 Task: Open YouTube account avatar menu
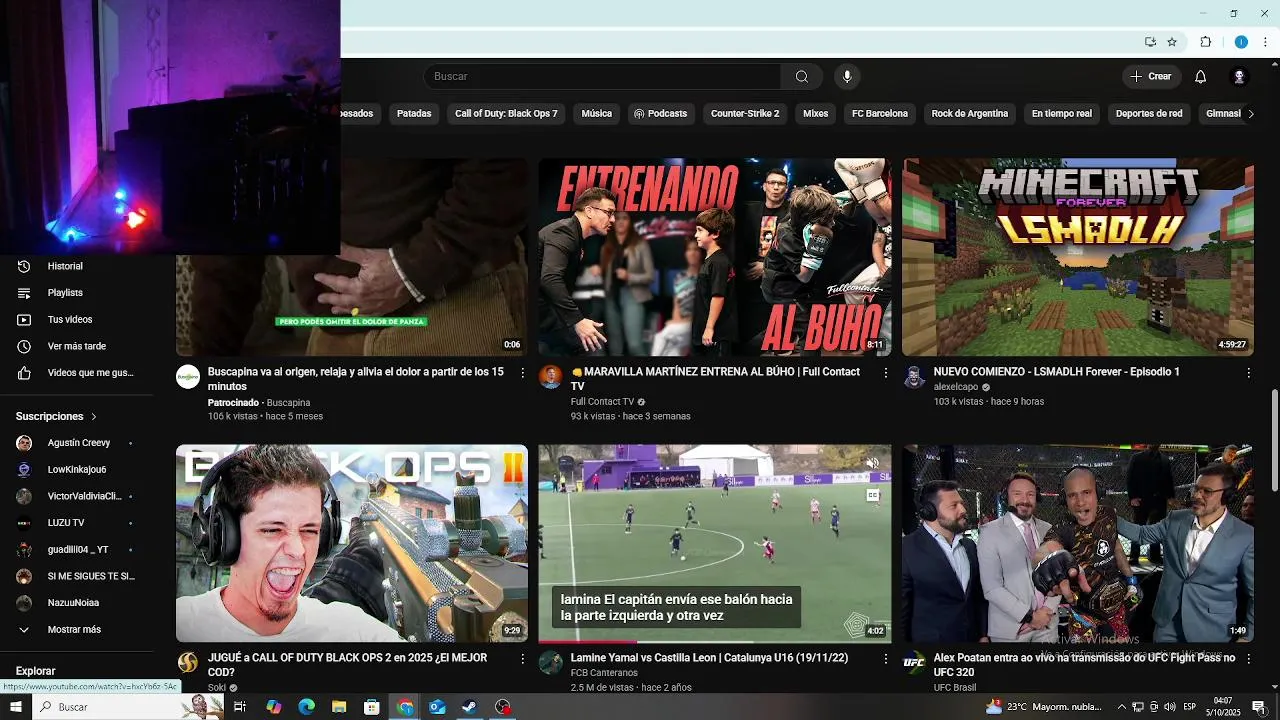(1239, 77)
